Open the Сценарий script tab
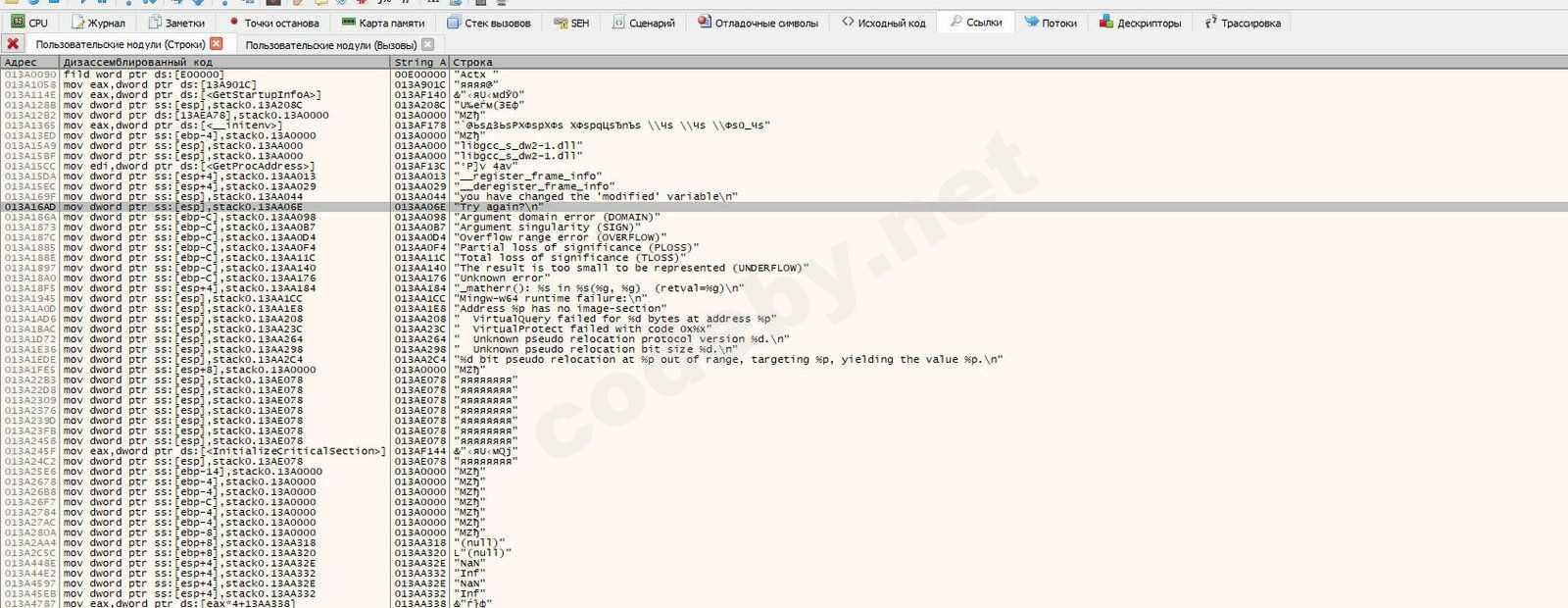Image resolution: width=1568 pixels, height=608 pixels. pyautogui.click(x=644, y=23)
